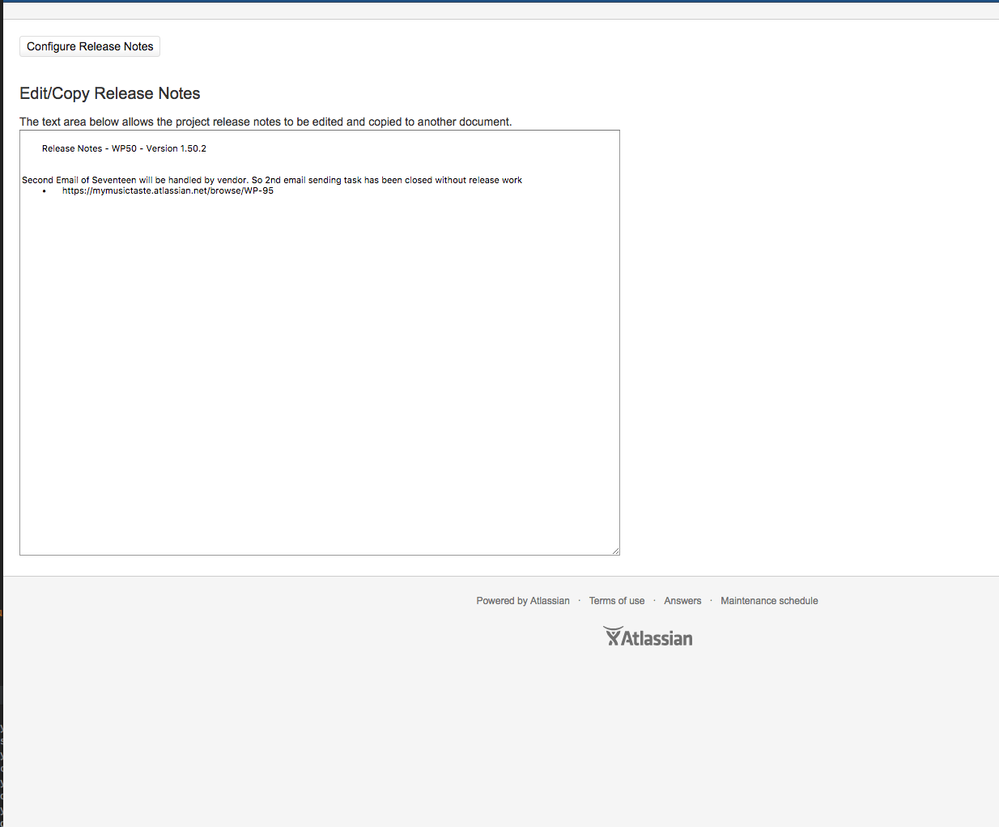Viewport: 999px width, 827px height.
Task: Open Maintenance schedule link
Action: [769, 601]
